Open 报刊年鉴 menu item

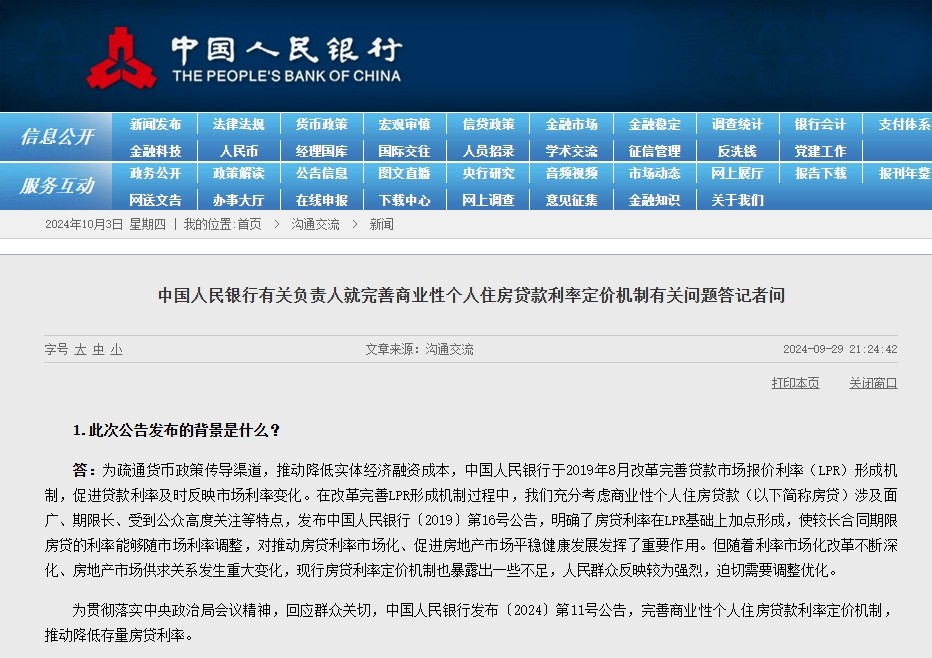tap(905, 173)
